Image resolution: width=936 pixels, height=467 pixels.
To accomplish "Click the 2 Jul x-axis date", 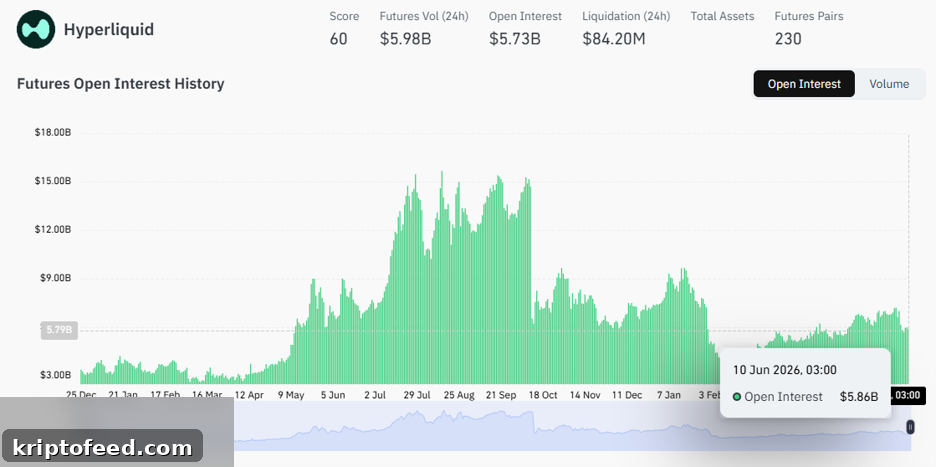I will coord(375,395).
